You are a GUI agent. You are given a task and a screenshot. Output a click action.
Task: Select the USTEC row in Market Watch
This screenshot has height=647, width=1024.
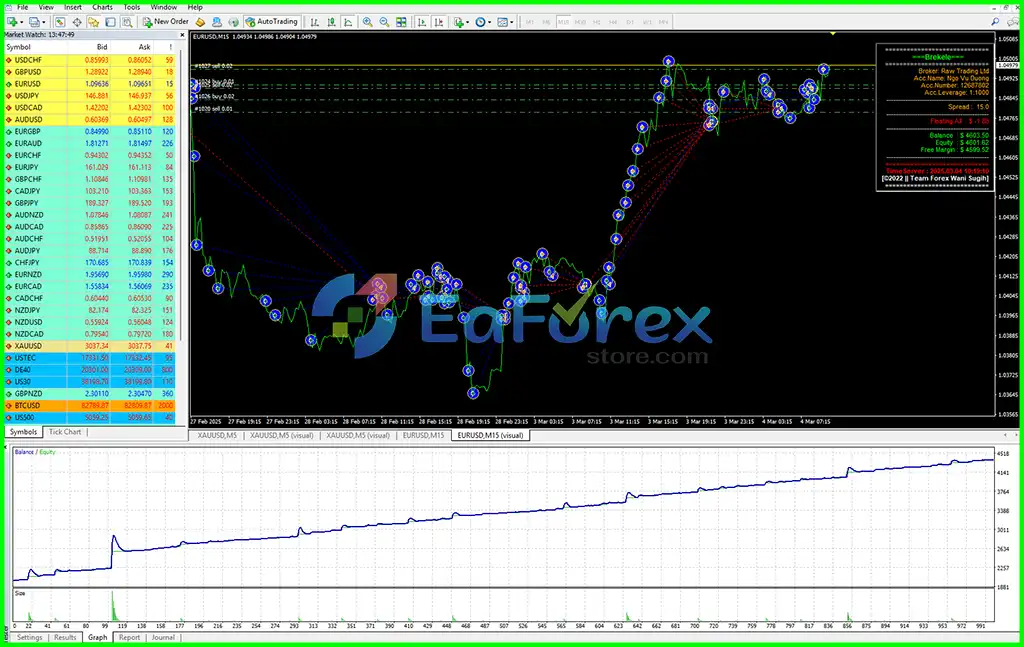90,358
